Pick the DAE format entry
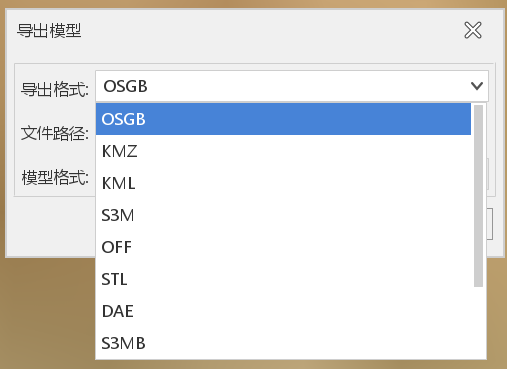This screenshot has height=369, width=507. click(283, 311)
